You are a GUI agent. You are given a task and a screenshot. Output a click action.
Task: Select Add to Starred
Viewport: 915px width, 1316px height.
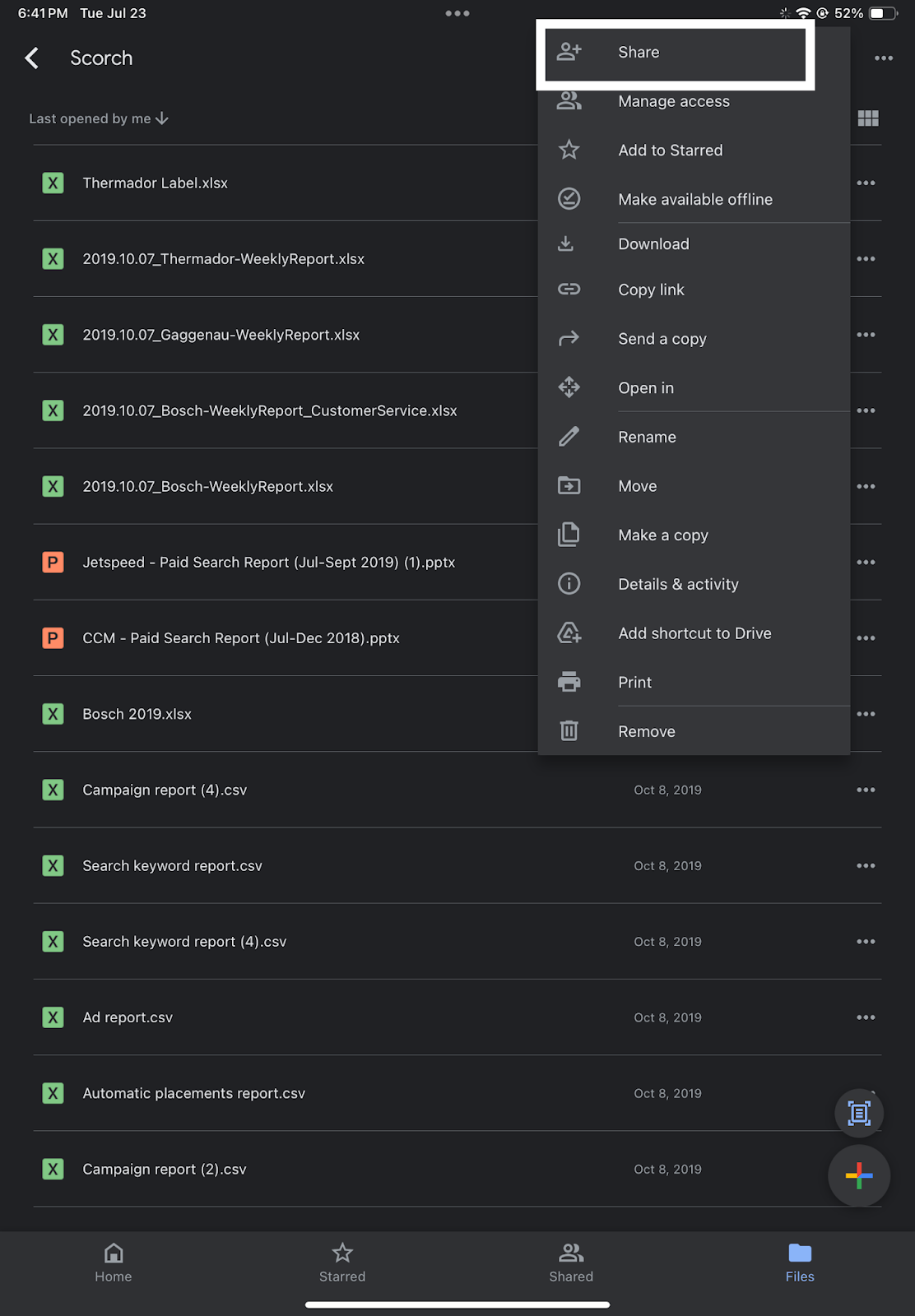click(x=694, y=151)
